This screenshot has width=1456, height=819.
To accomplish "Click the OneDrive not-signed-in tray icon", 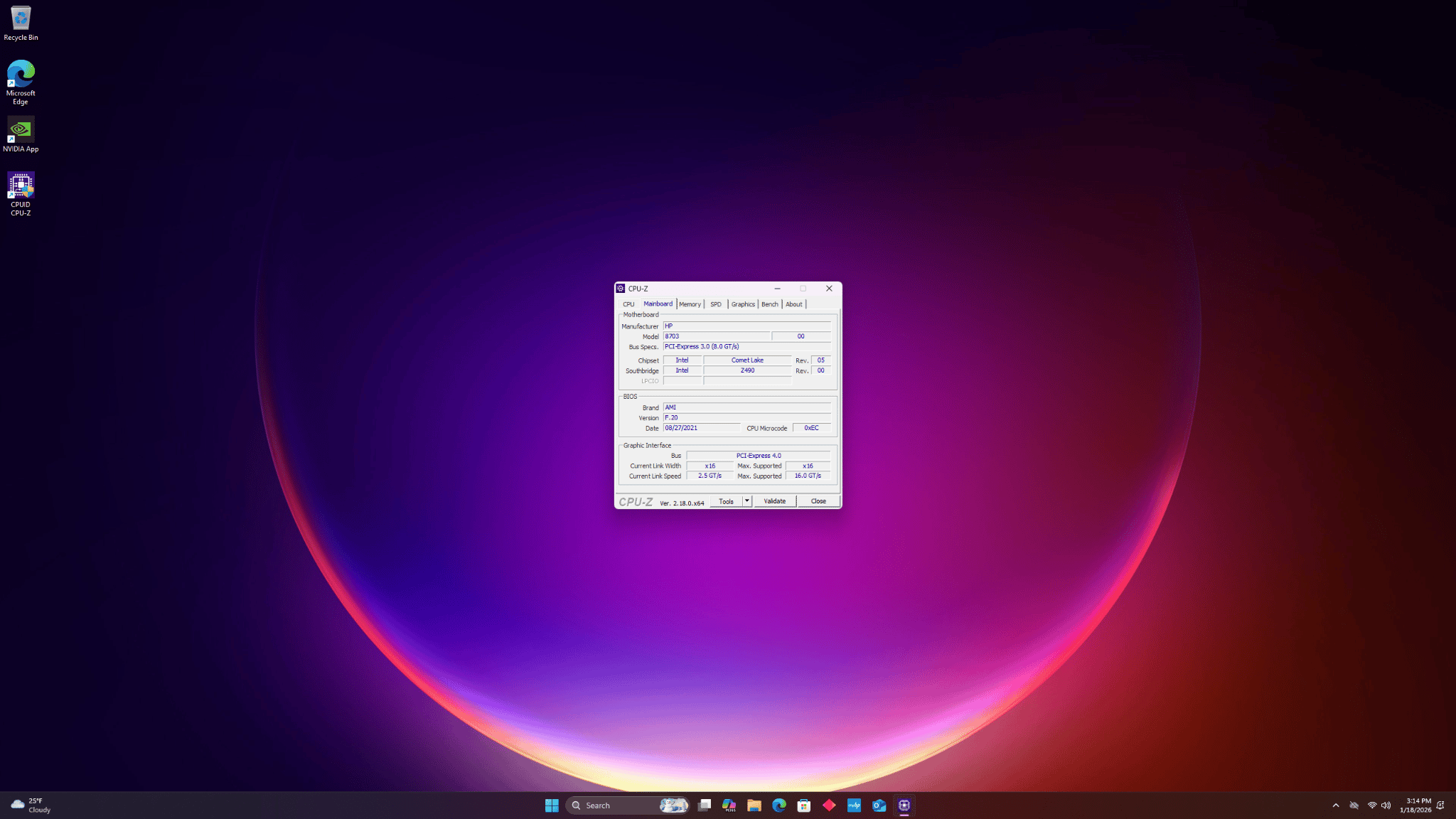I will click(1354, 805).
